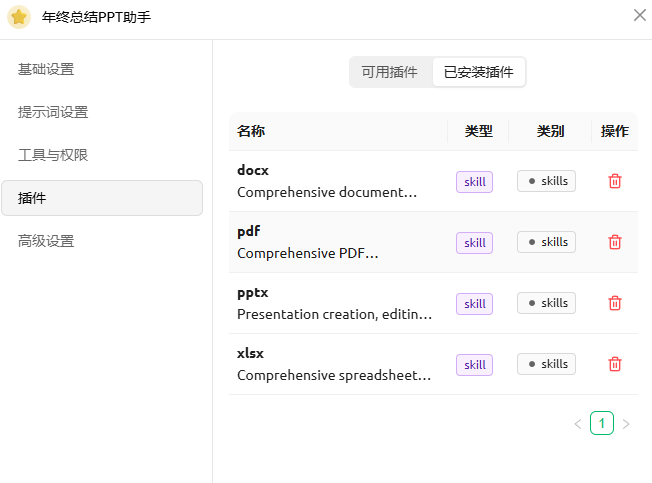652x483 pixels.
Task: Select 工具与权限 in the sidebar
Action: 53,155
